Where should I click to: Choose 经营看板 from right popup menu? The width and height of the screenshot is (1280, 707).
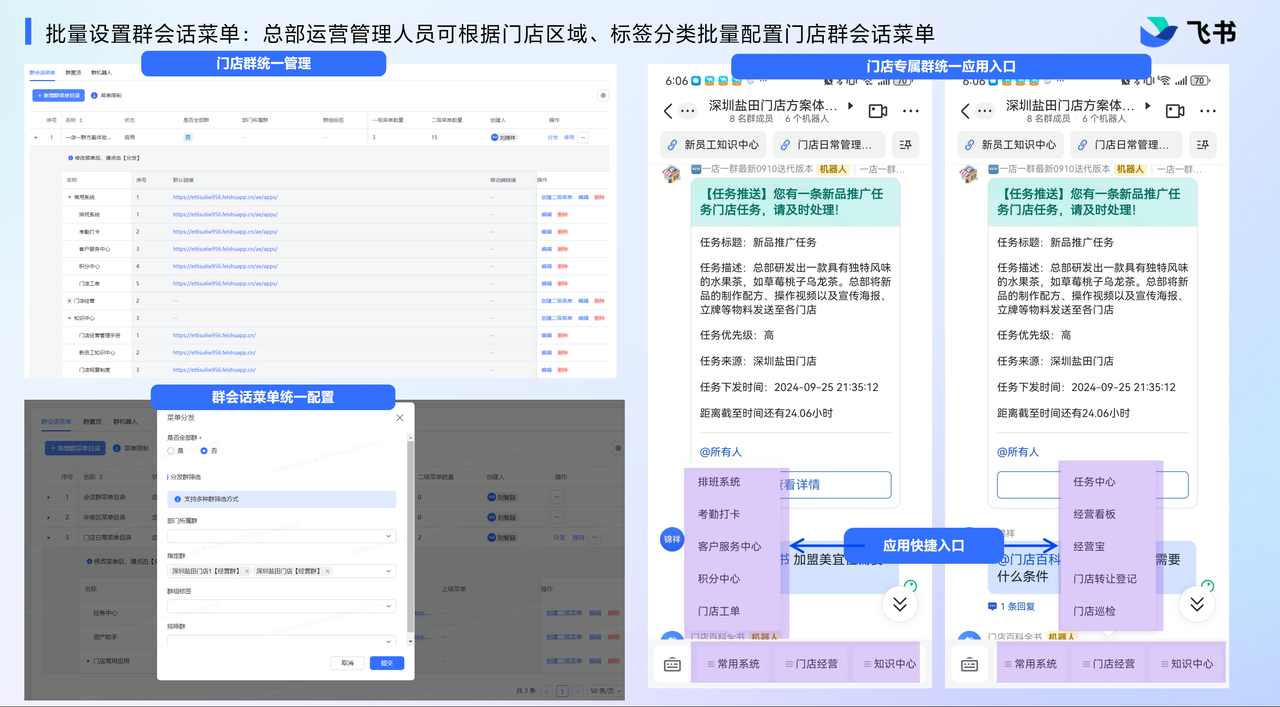pos(1094,514)
